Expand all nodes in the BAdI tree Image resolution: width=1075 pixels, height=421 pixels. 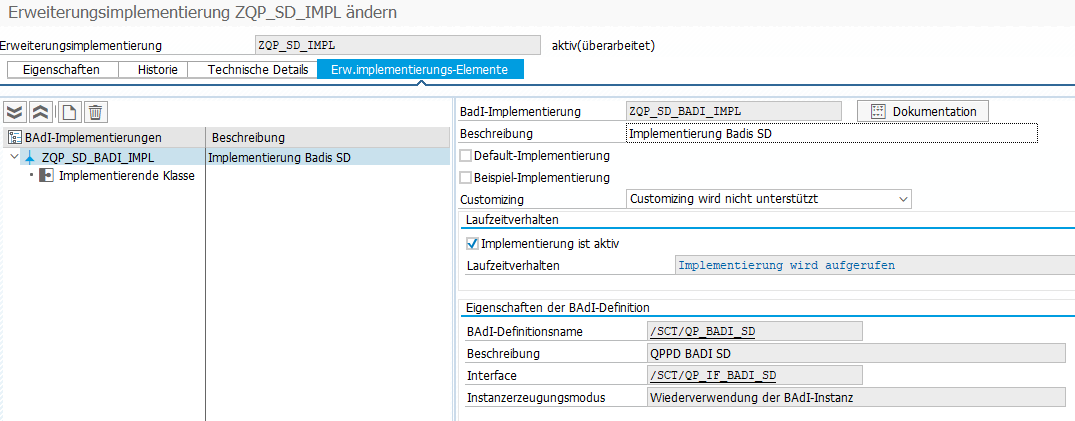pos(15,112)
